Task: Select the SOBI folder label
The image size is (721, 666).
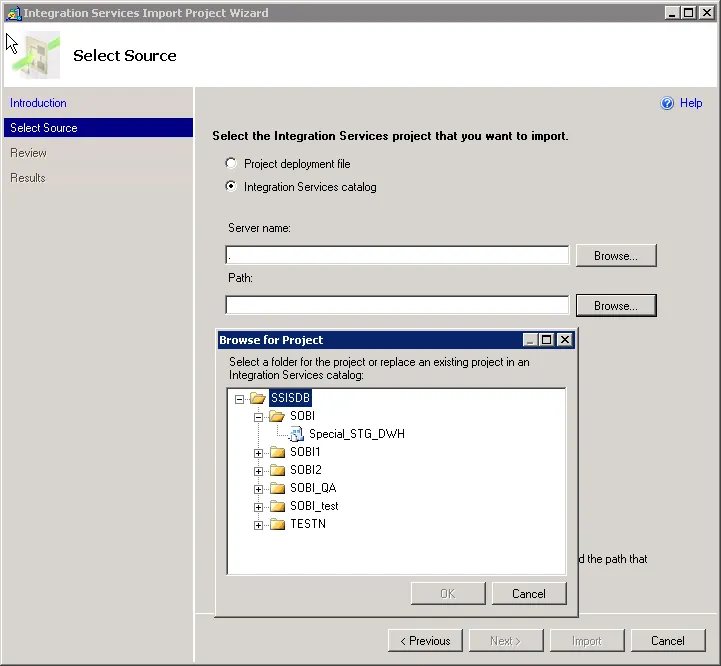Action: tap(302, 416)
